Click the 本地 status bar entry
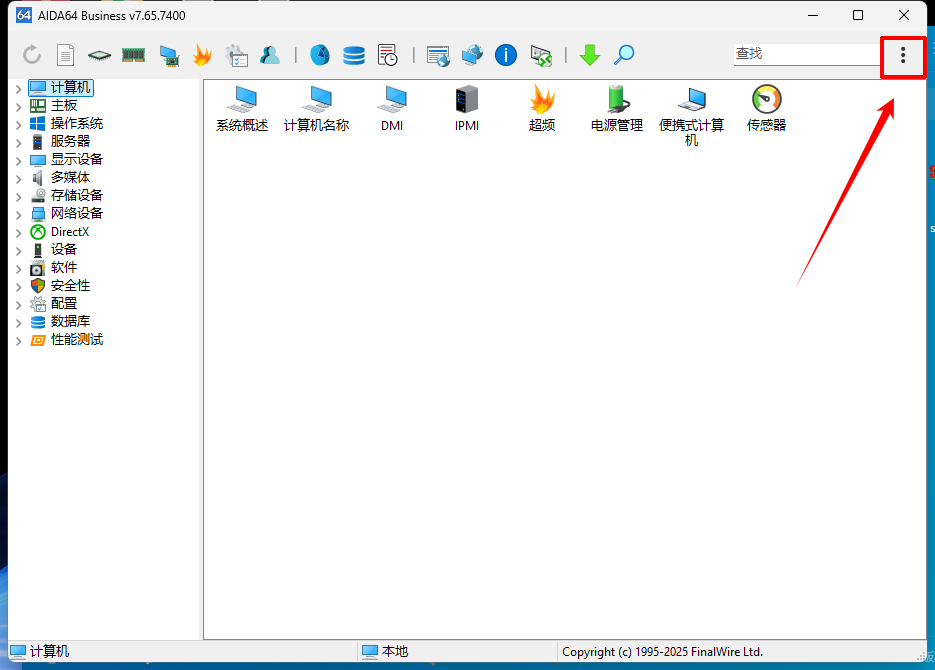The height and width of the screenshot is (670, 935). click(x=385, y=652)
